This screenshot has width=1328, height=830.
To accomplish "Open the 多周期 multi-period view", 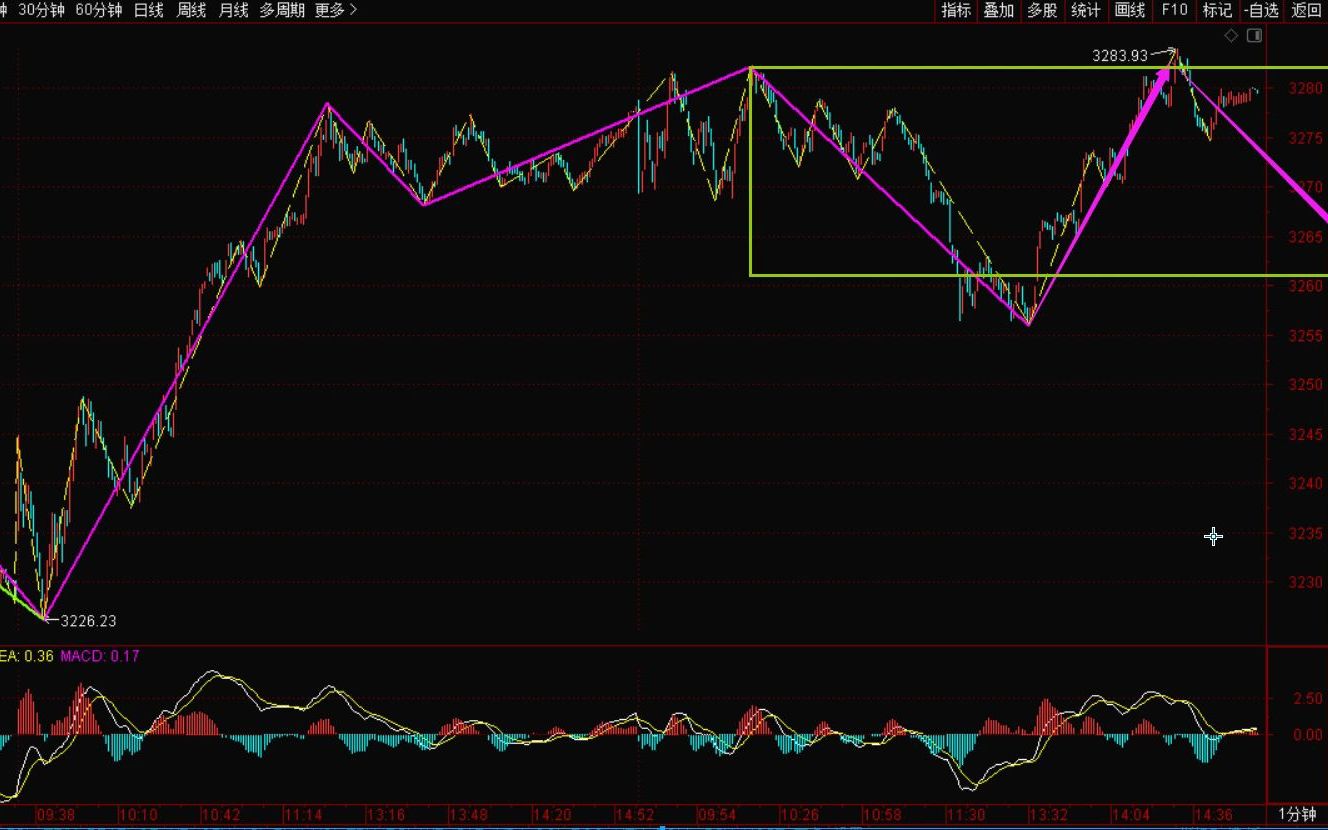I will pyautogui.click(x=282, y=10).
